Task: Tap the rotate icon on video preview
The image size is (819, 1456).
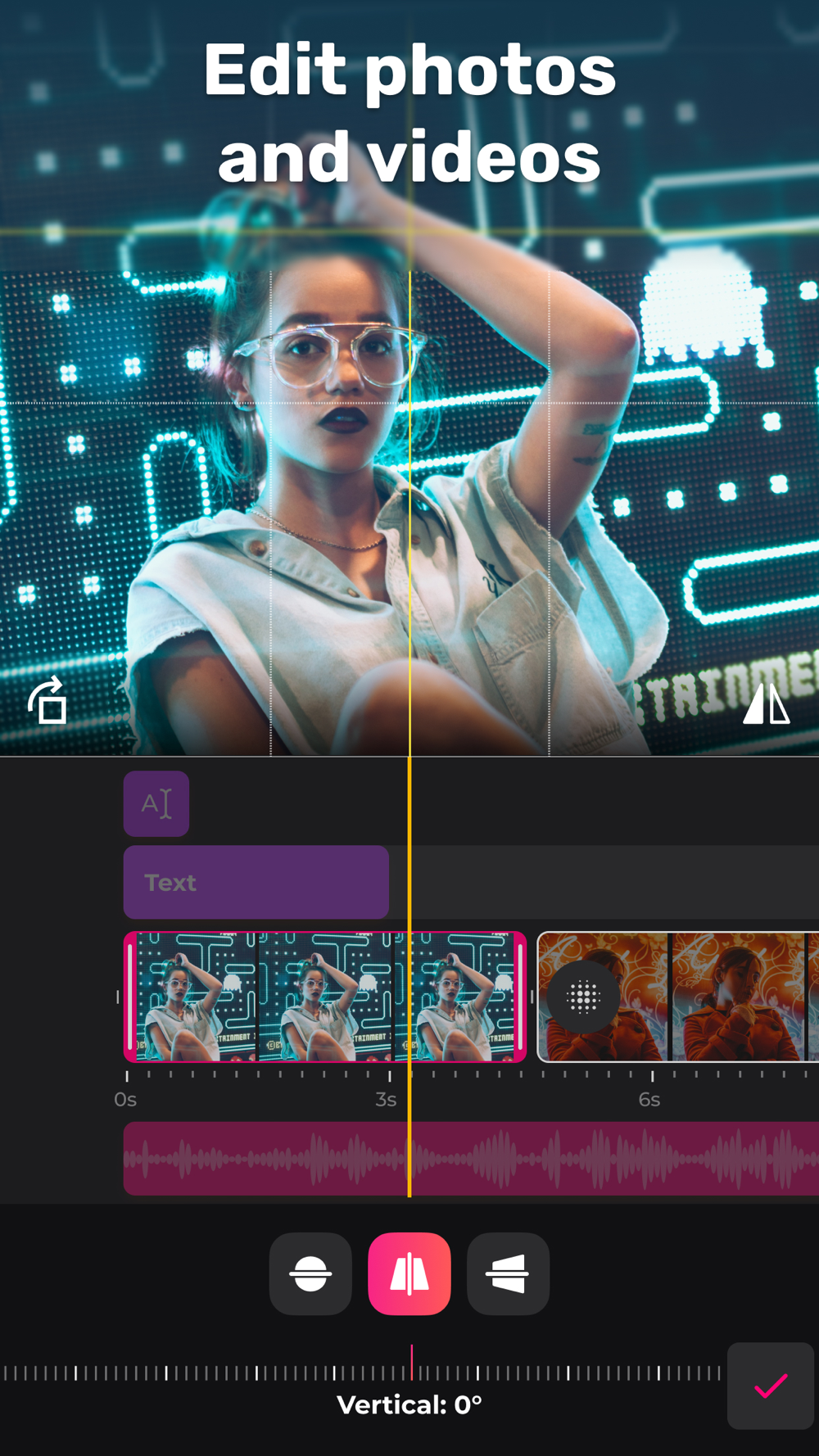Action: [48, 700]
